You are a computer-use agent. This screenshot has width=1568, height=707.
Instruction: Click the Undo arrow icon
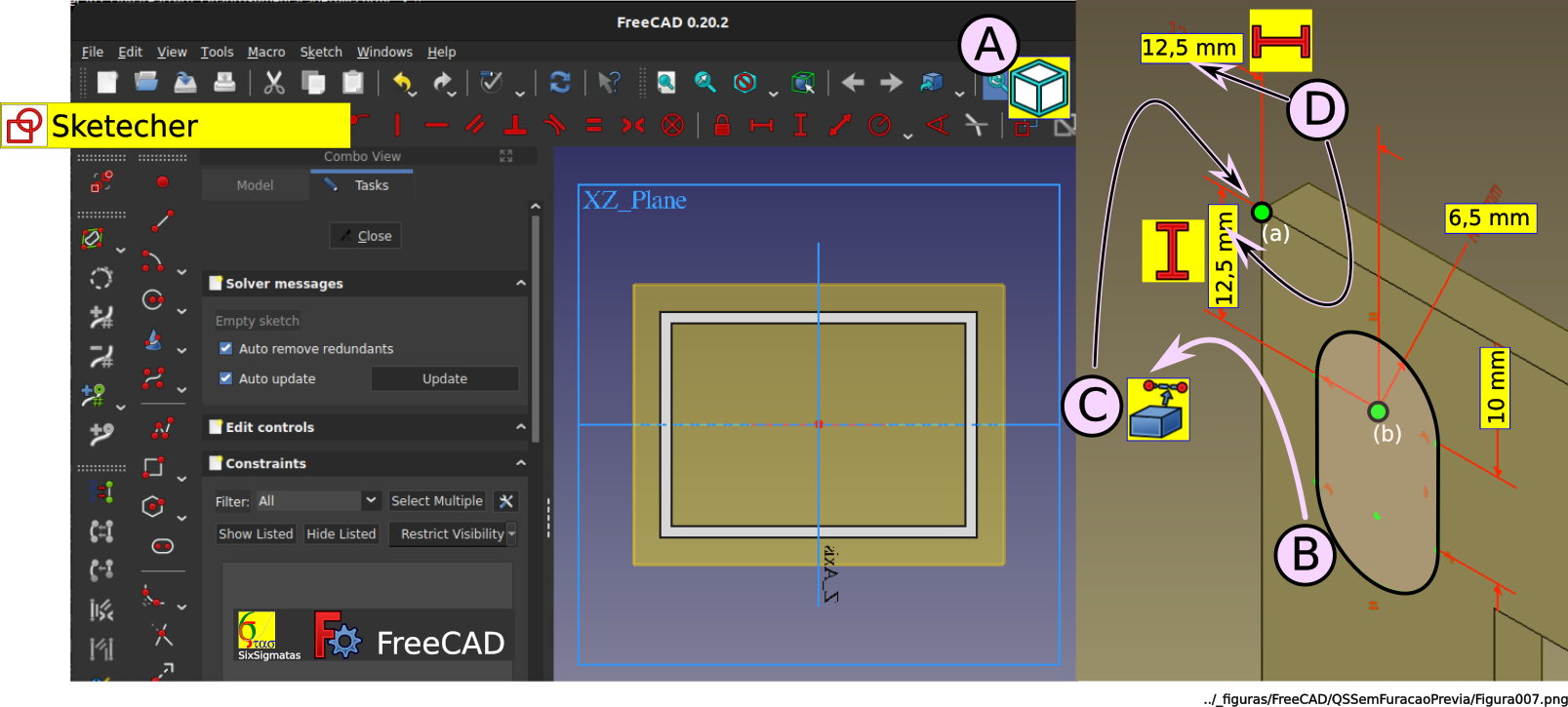tap(402, 83)
